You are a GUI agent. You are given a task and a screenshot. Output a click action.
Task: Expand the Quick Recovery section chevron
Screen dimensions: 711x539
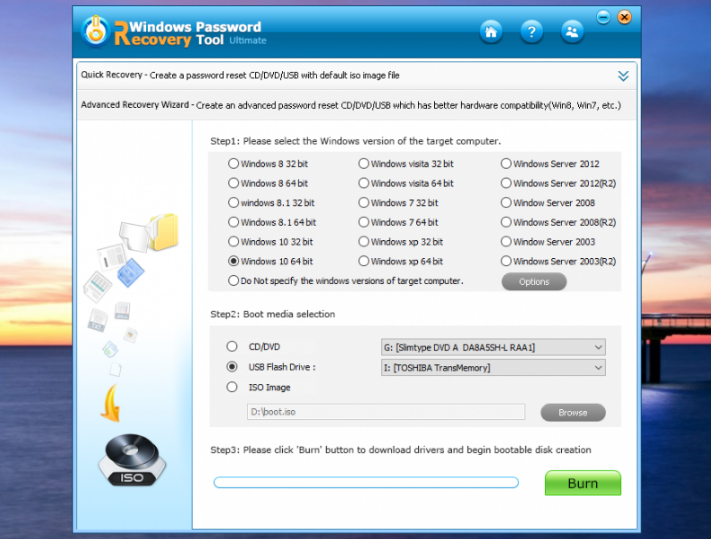pyautogui.click(x=623, y=76)
